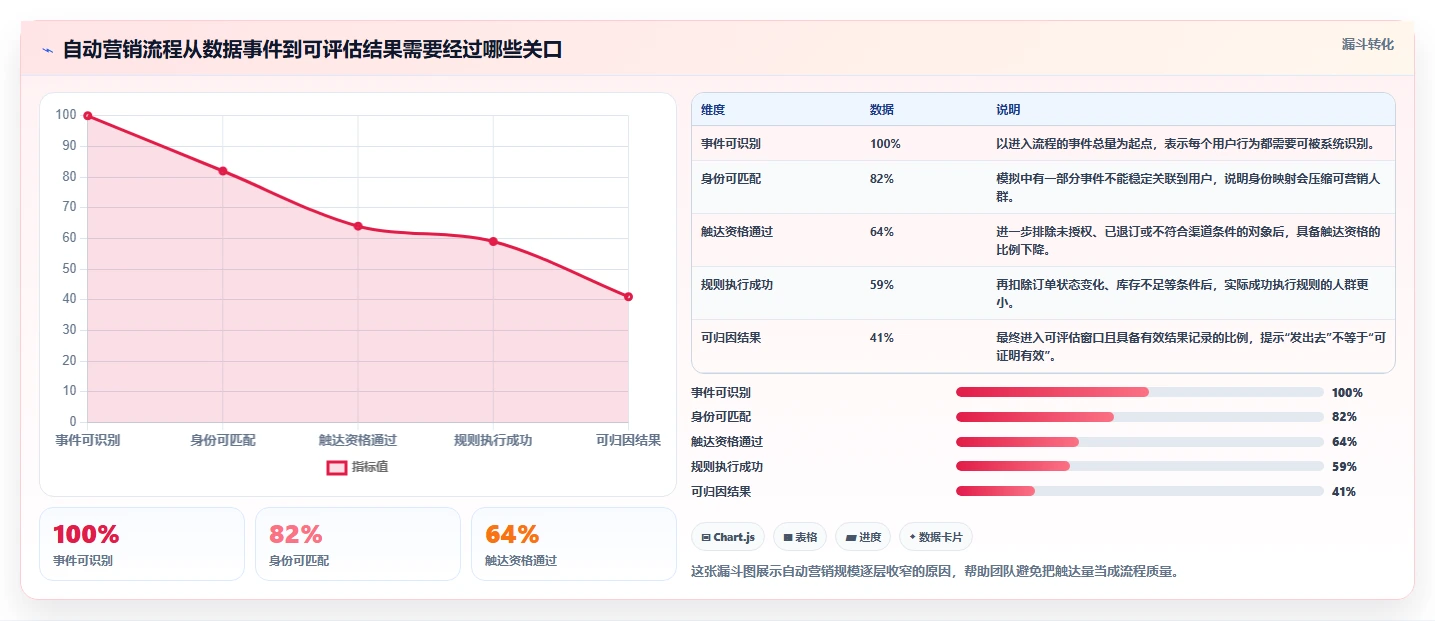Click the 41% label beside progress bar
The height and width of the screenshot is (621, 1435).
click(1344, 491)
